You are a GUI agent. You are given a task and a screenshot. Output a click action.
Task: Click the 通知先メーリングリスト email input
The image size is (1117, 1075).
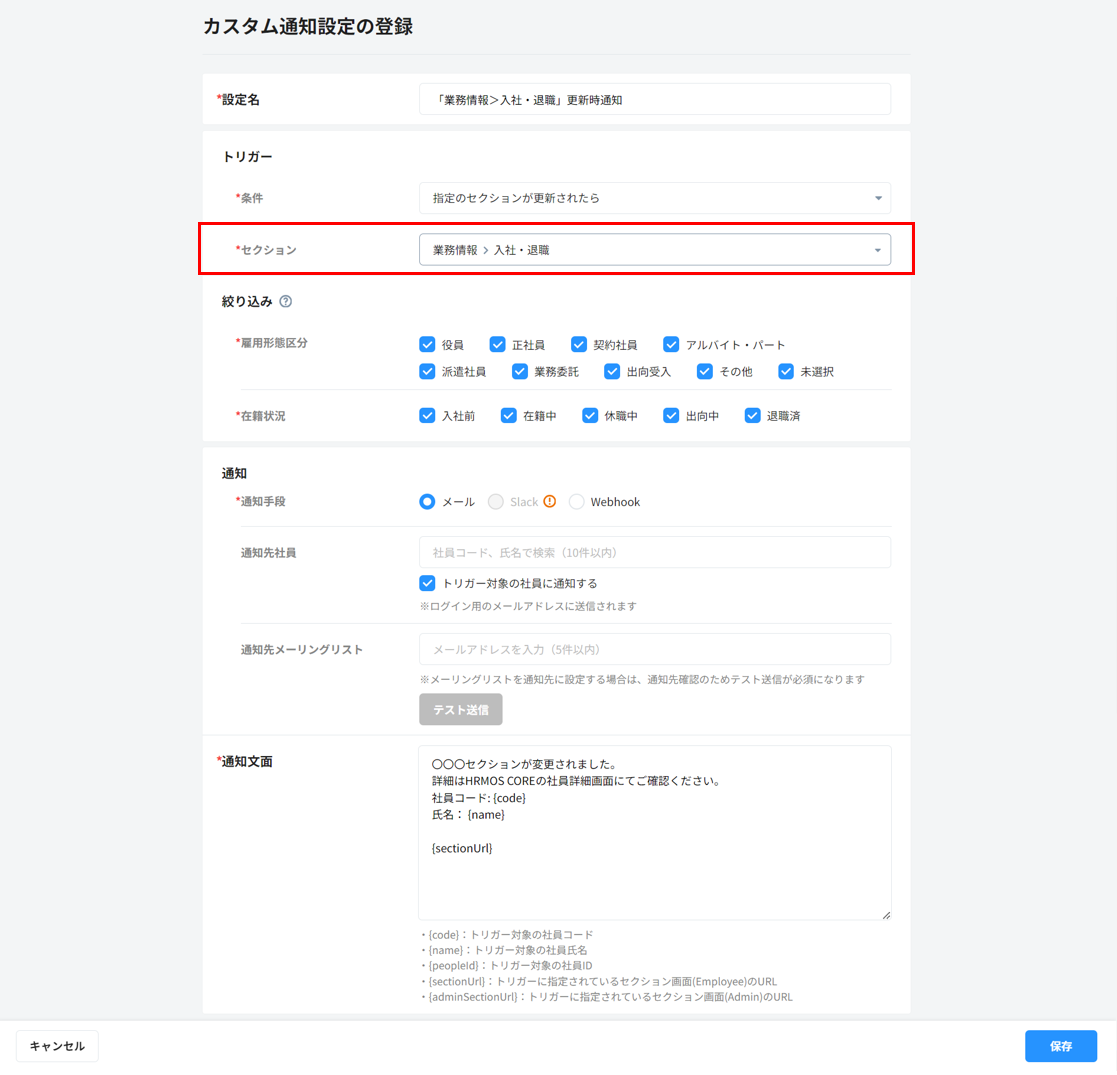(654, 649)
